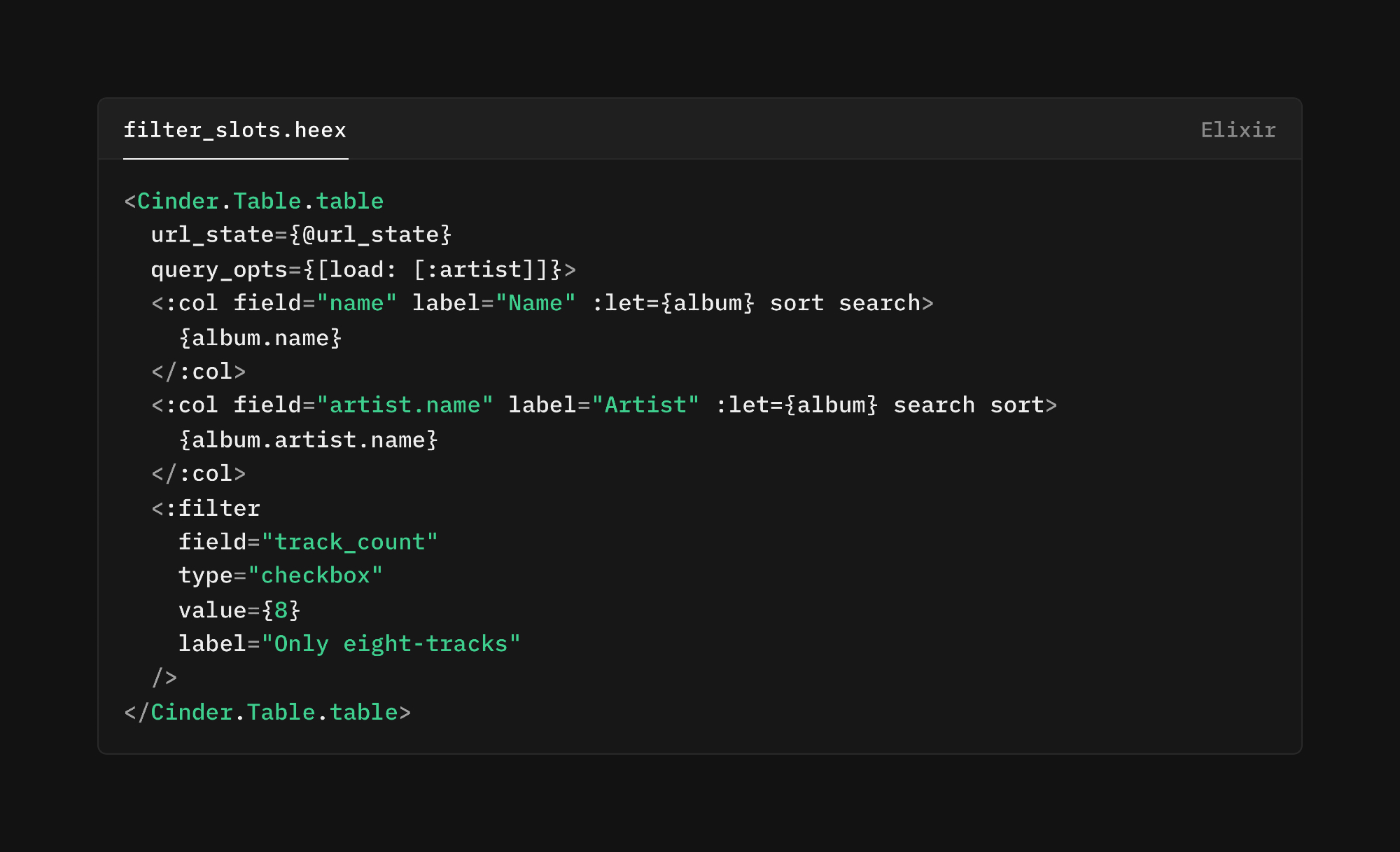Click the "checkbox" type value

tap(315, 576)
